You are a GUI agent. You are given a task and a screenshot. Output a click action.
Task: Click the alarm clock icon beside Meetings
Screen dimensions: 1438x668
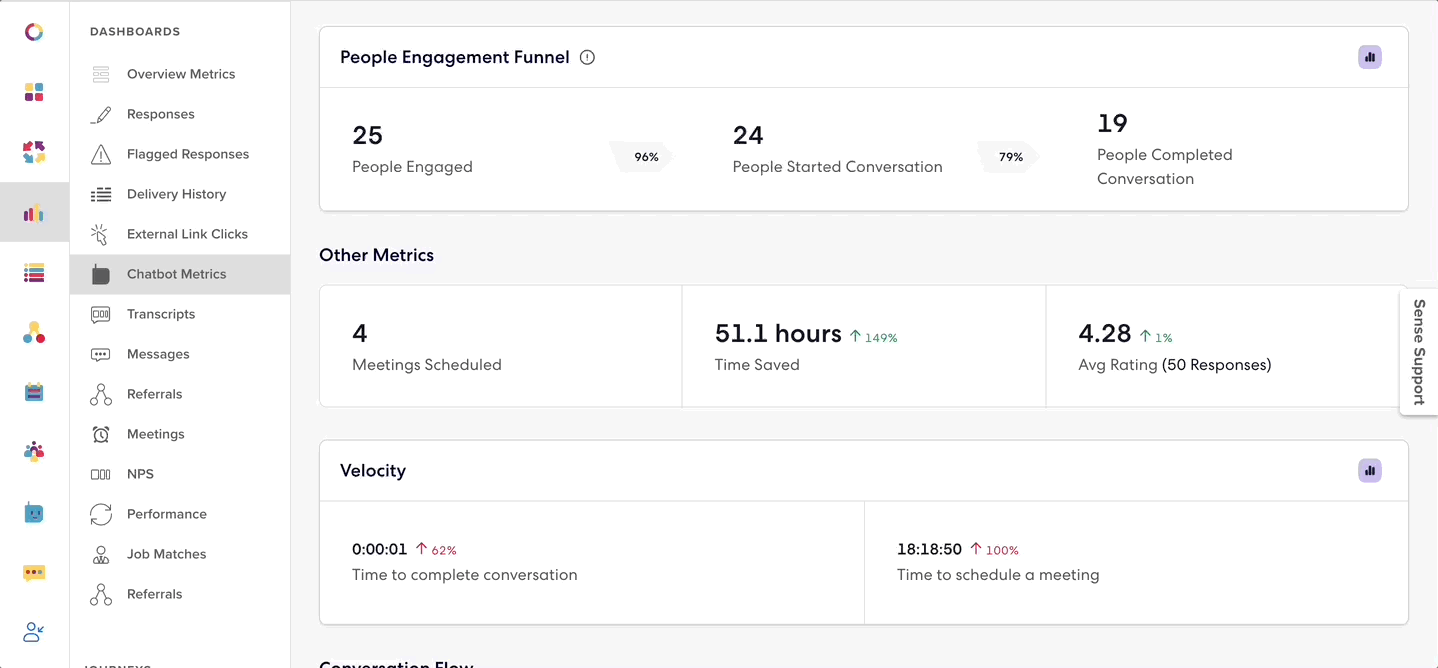pos(101,434)
